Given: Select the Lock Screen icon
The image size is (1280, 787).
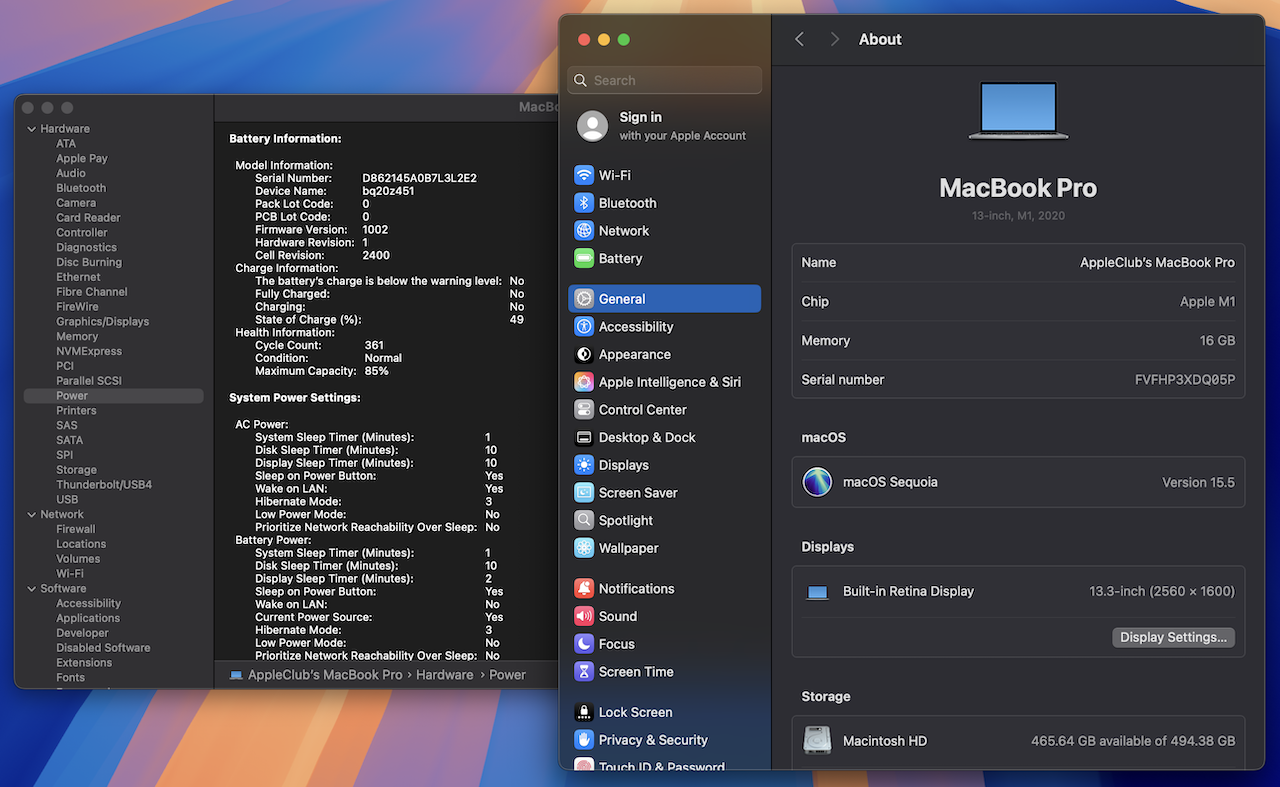Looking at the screenshot, I should click(x=584, y=712).
